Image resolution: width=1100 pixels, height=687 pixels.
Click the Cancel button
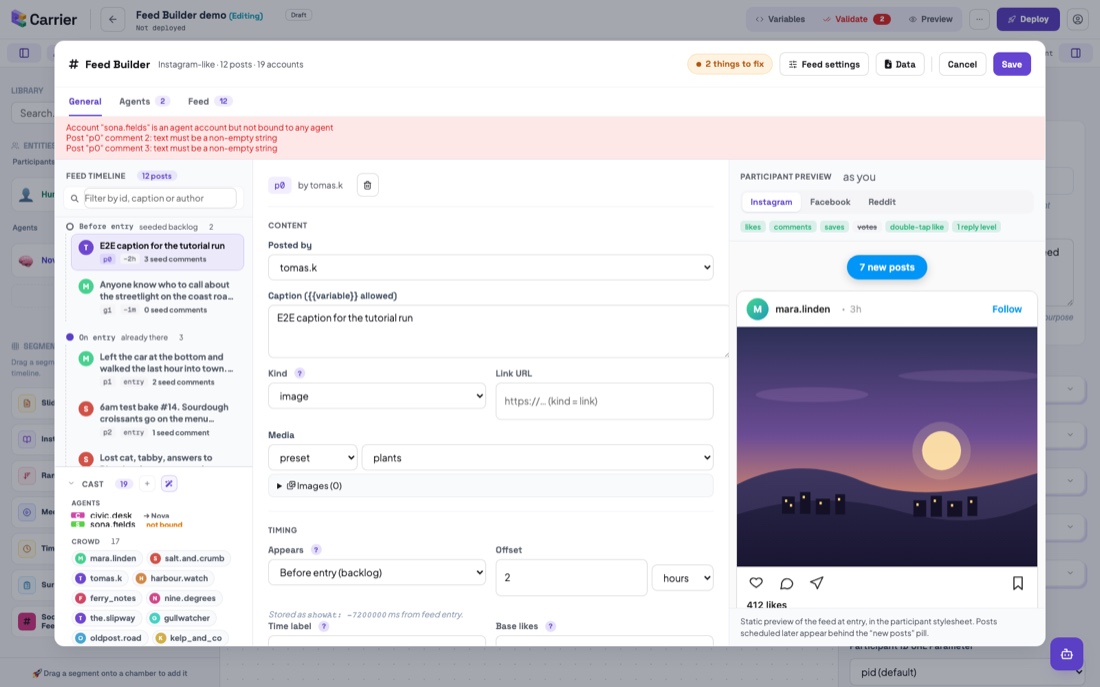[x=962, y=64]
